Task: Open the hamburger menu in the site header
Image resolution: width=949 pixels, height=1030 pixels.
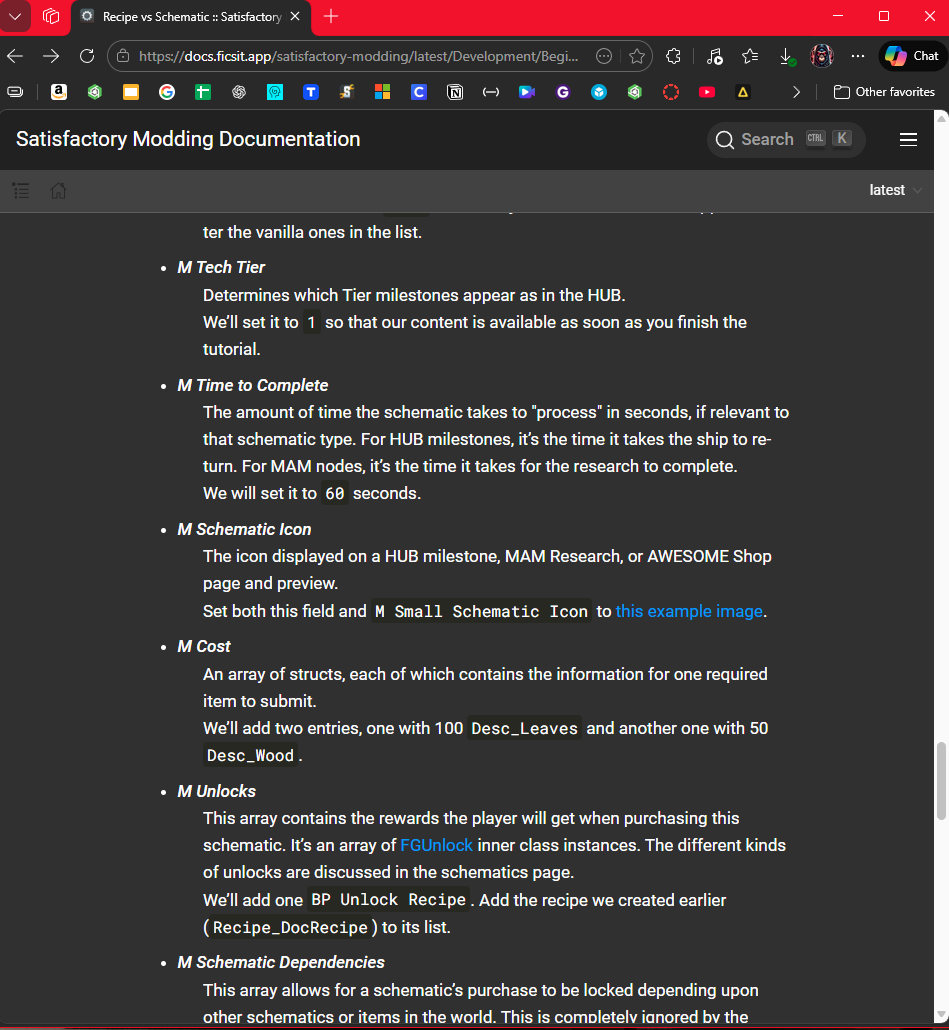Action: tap(908, 139)
